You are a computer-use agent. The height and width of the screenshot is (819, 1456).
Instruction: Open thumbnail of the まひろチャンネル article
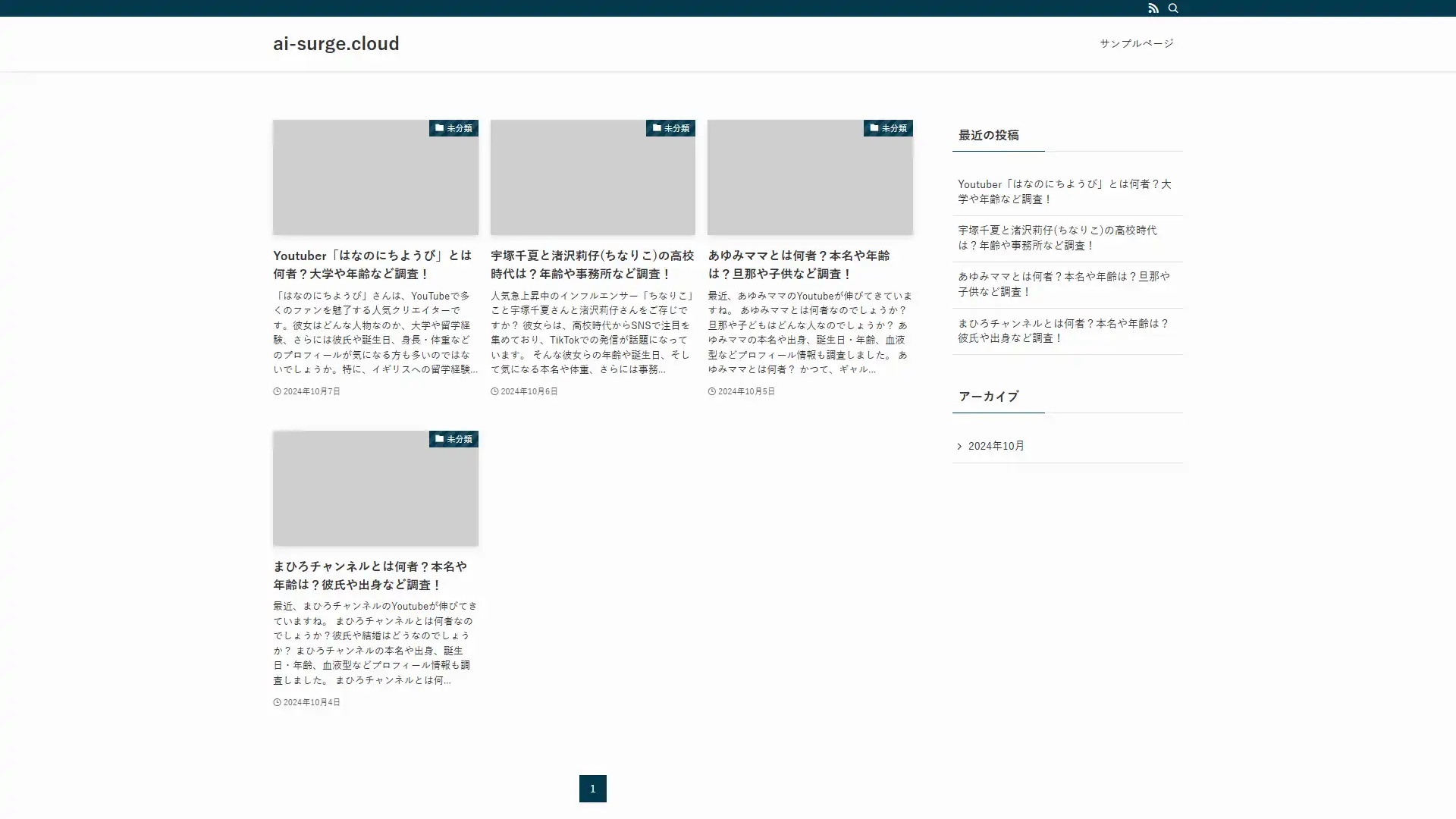pos(375,488)
